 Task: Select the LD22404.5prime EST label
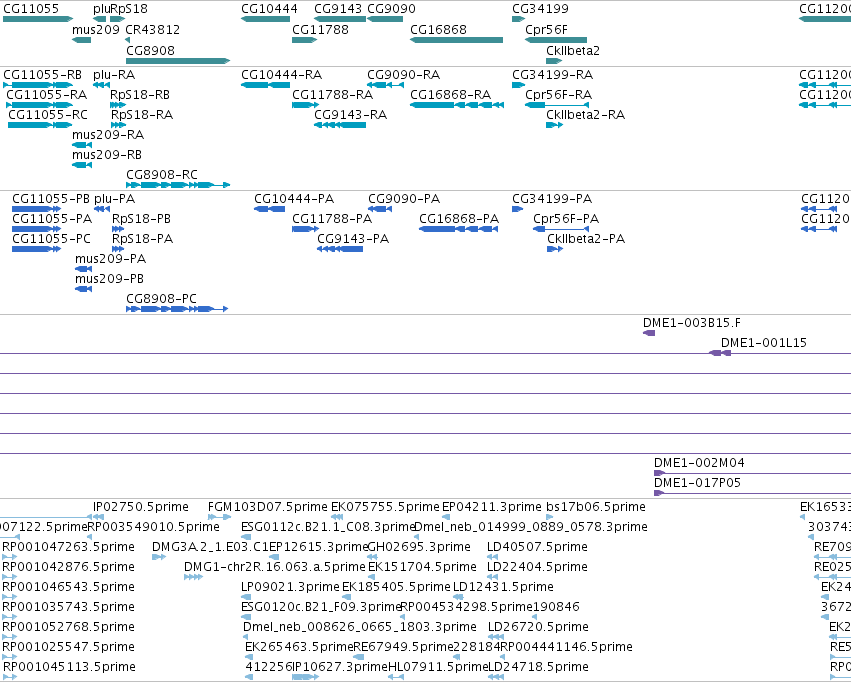[537, 567]
